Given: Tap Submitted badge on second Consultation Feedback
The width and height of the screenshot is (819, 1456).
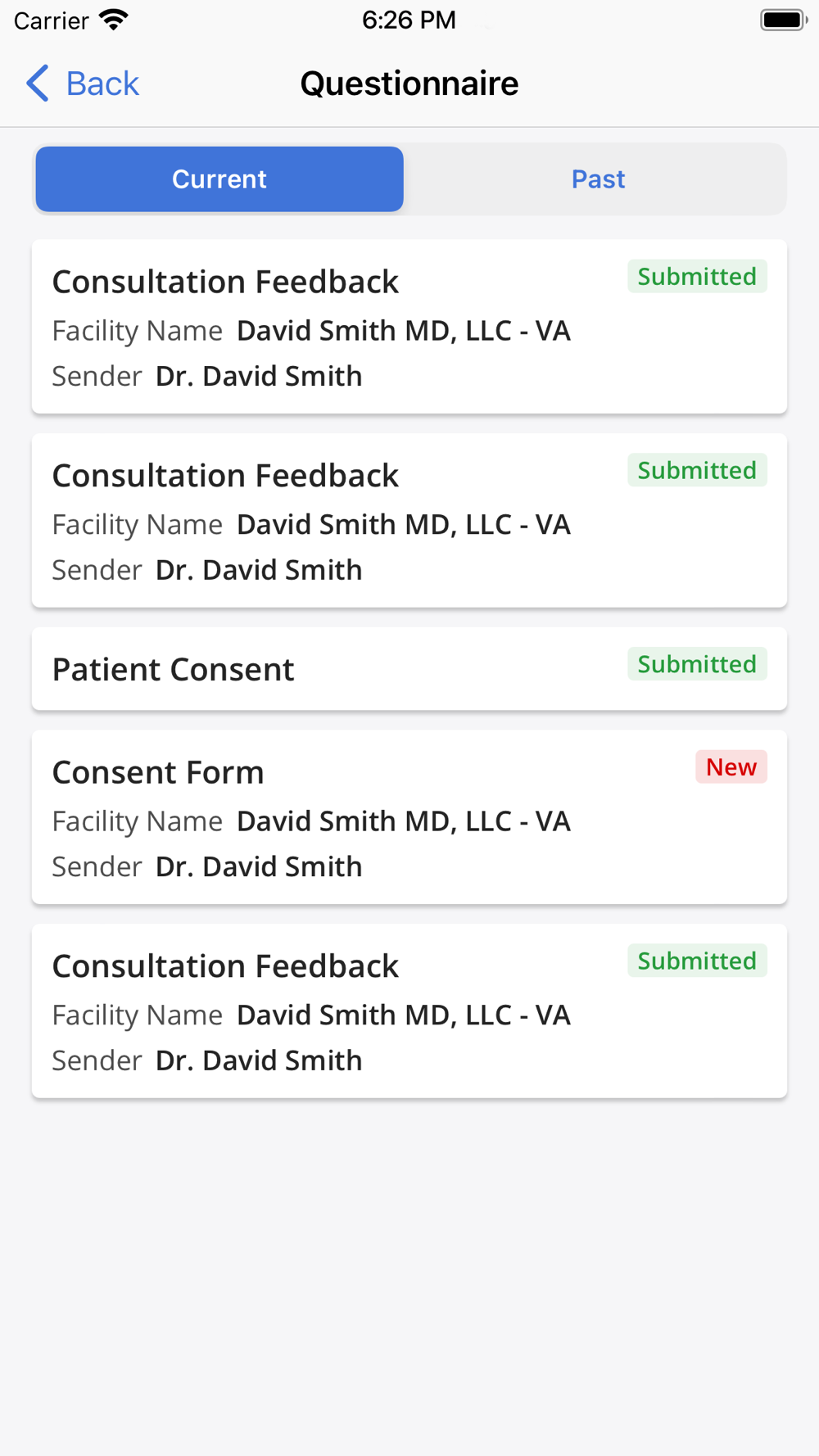Looking at the screenshot, I should point(697,471).
